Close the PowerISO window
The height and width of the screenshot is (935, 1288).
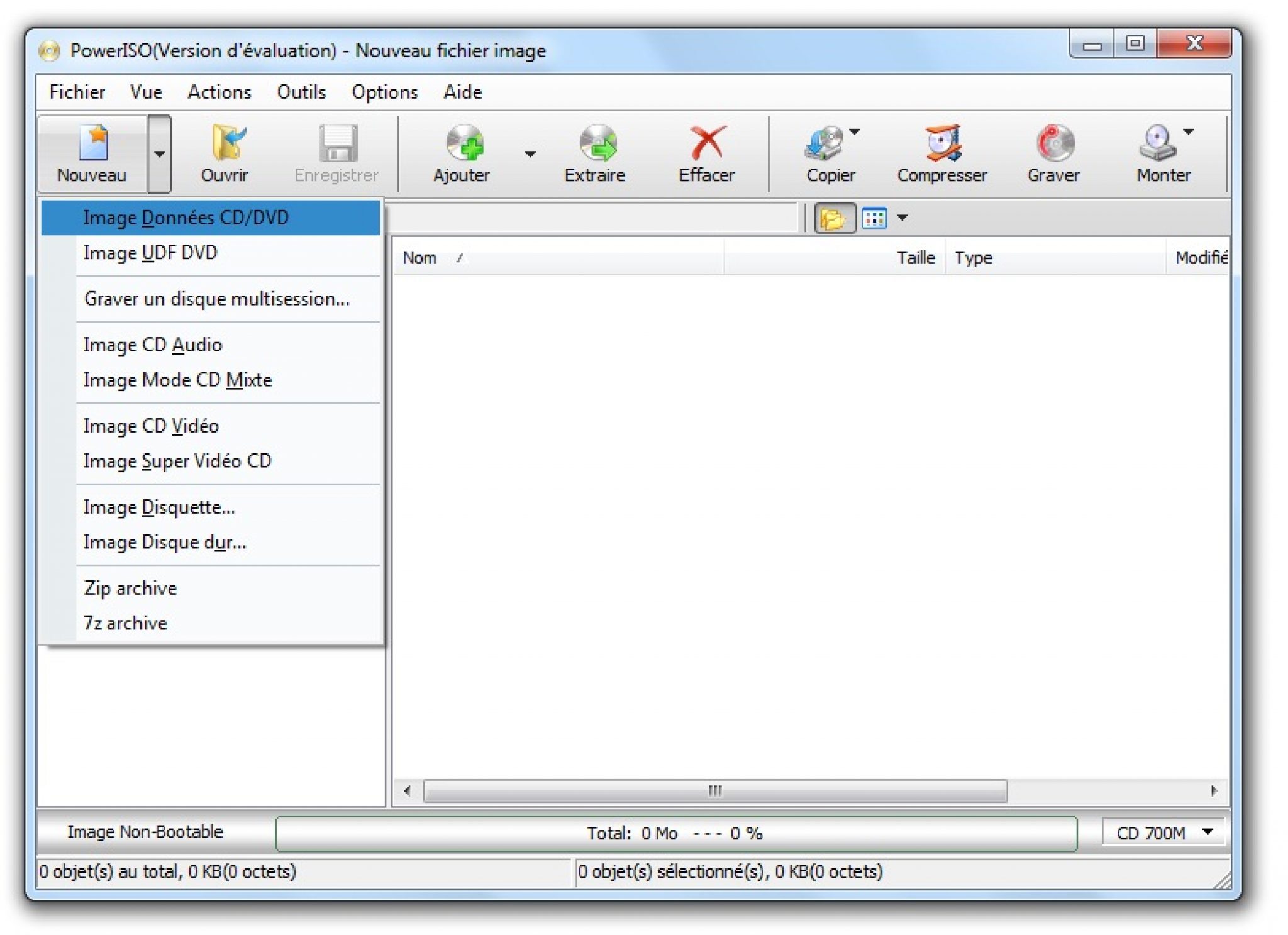pyautogui.click(x=1194, y=43)
